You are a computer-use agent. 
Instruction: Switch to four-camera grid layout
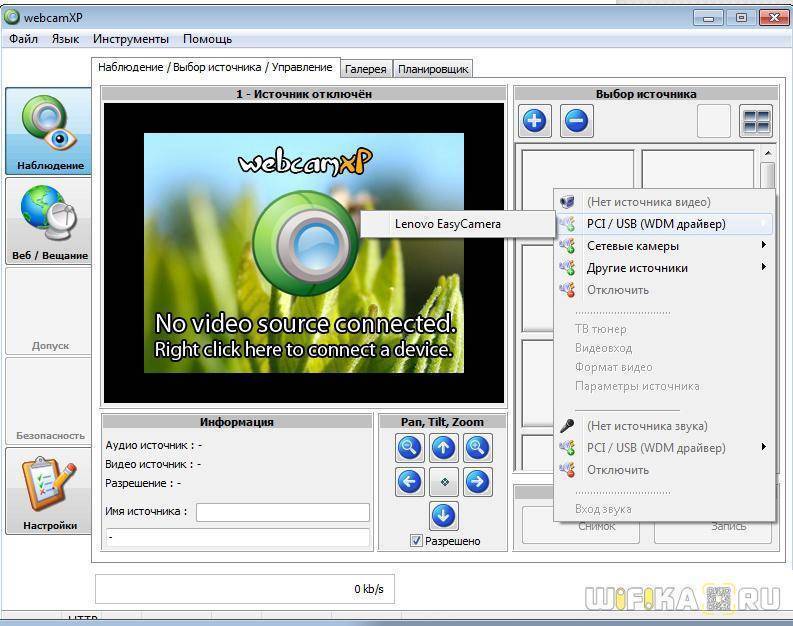(756, 121)
